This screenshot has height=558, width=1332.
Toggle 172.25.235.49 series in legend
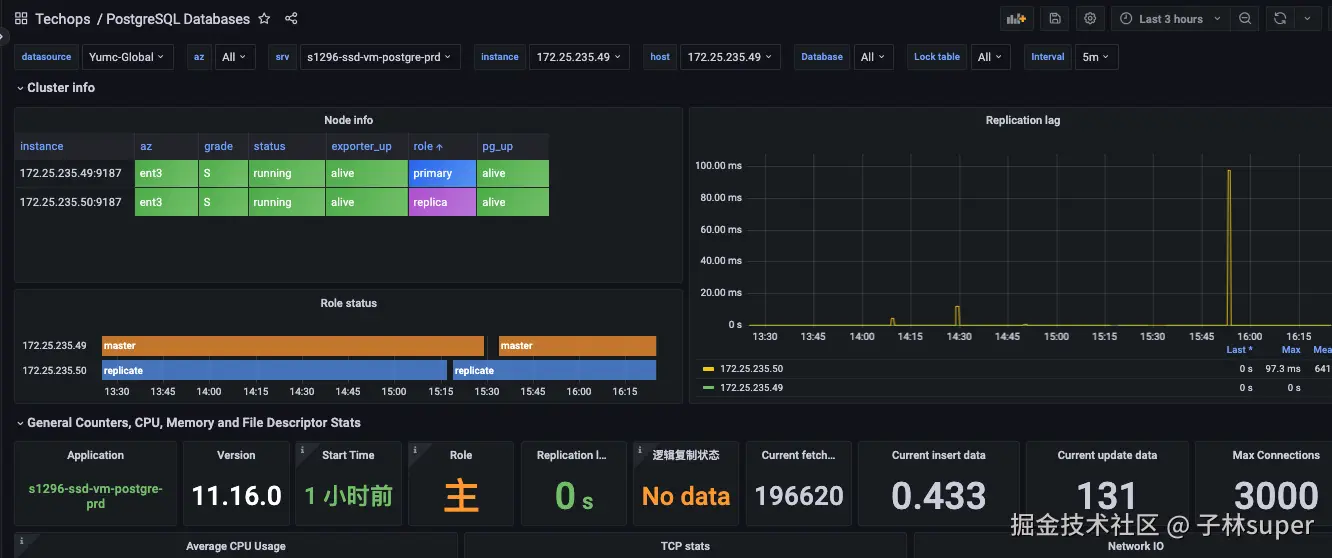(751, 387)
